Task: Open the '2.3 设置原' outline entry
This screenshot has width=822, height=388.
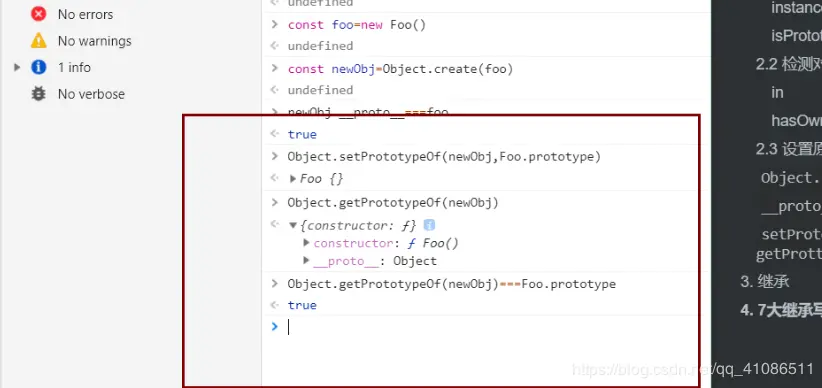Action: coord(789,149)
